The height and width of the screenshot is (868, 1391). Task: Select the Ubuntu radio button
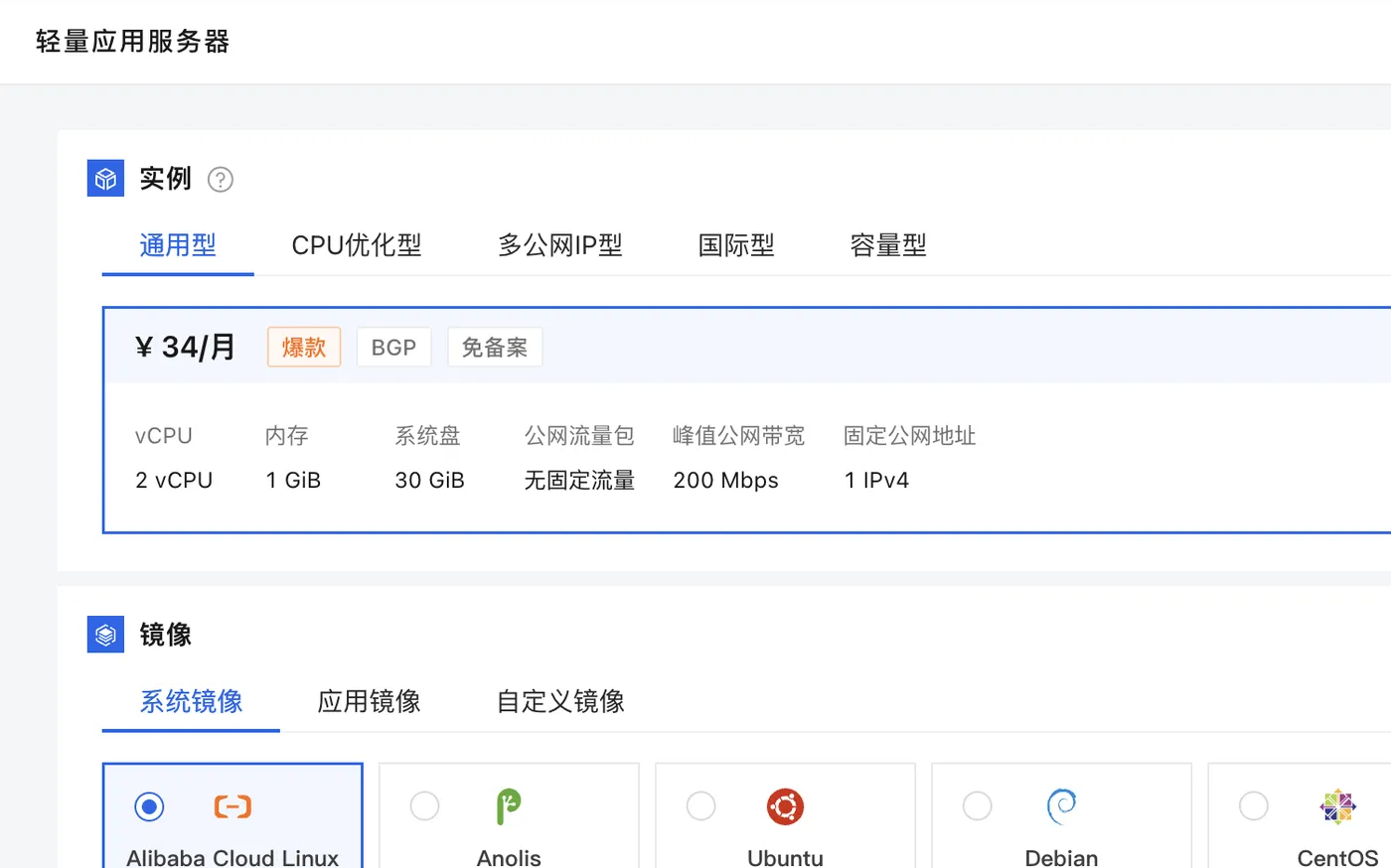coord(700,806)
